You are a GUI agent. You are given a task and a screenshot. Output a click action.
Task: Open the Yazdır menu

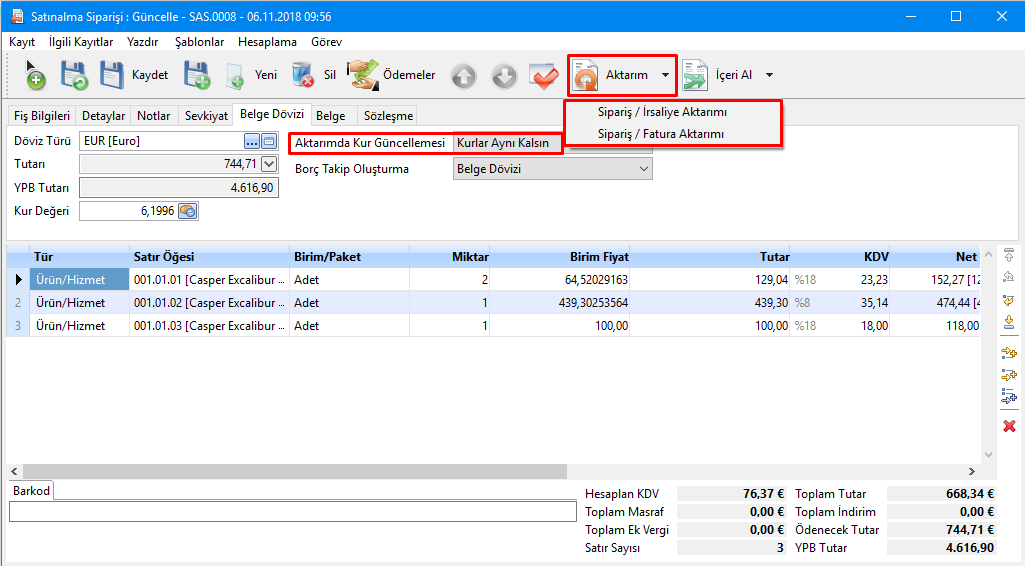(x=143, y=42)
